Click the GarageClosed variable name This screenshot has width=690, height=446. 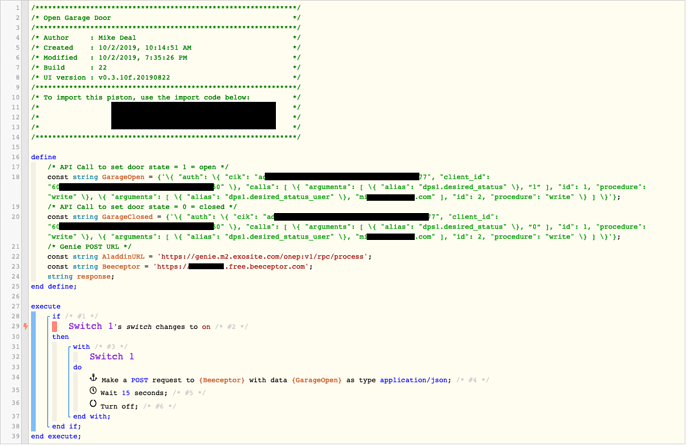(x=127, y=217)
